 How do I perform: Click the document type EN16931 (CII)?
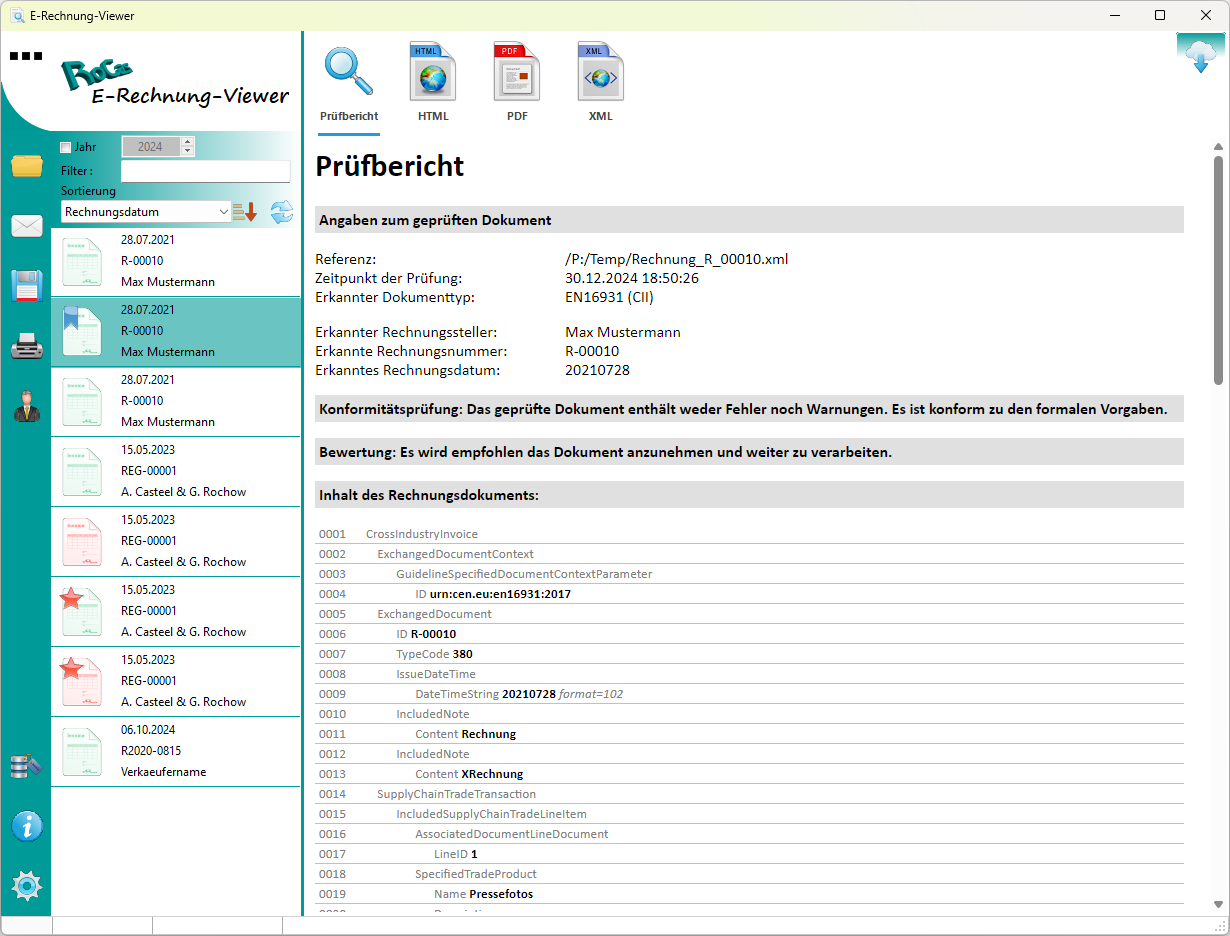coord(609,297)
